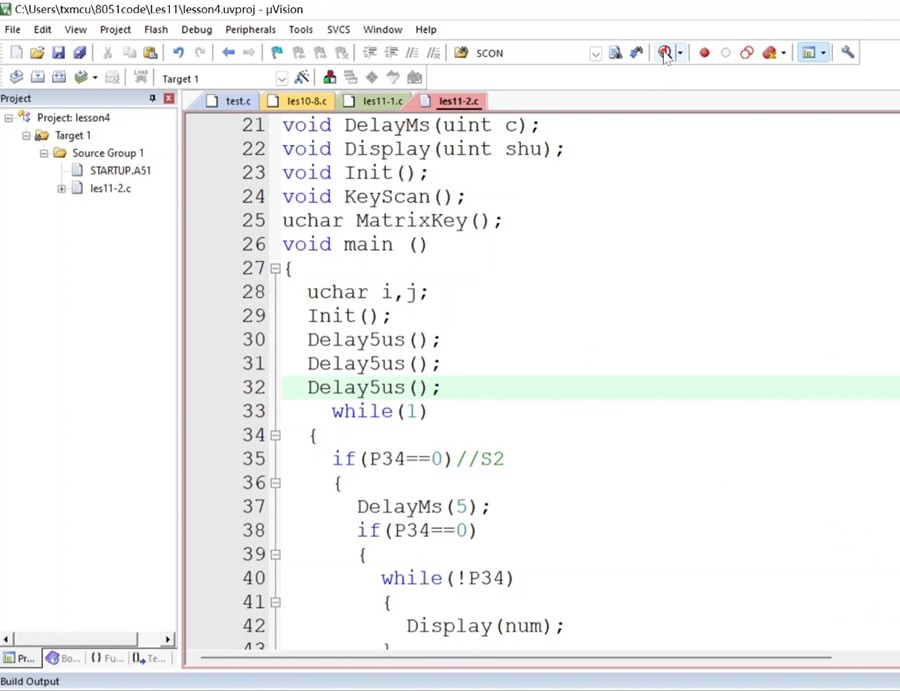This screenshot has width=900, height=691.
Task: Collapse the code fold at line 27
Action: point(275,268)
